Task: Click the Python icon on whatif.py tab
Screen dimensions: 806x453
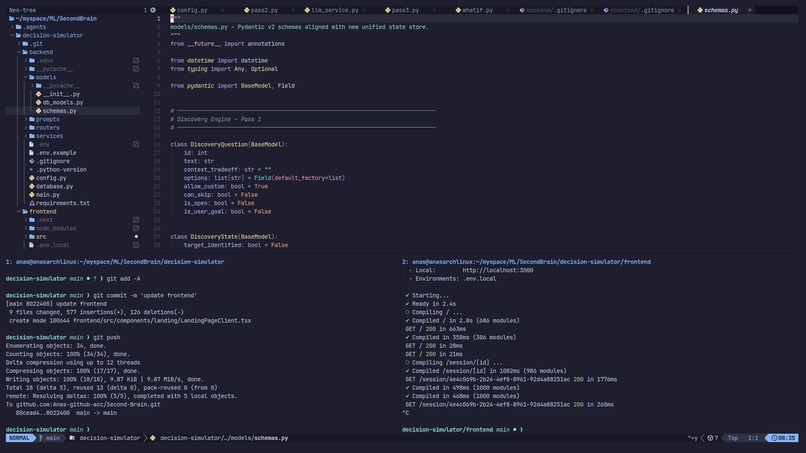Action: (x=458, y=10)
